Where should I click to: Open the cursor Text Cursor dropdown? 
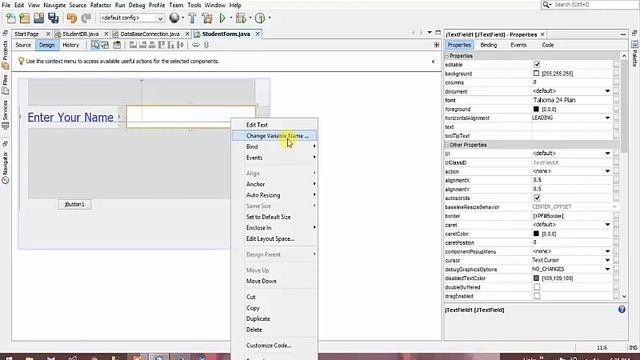(607, 260)
